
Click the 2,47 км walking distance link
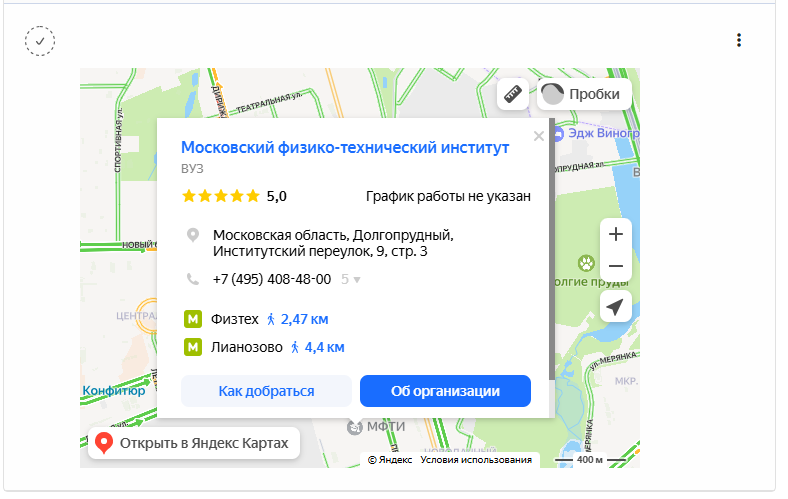click(x=305, y=319)
